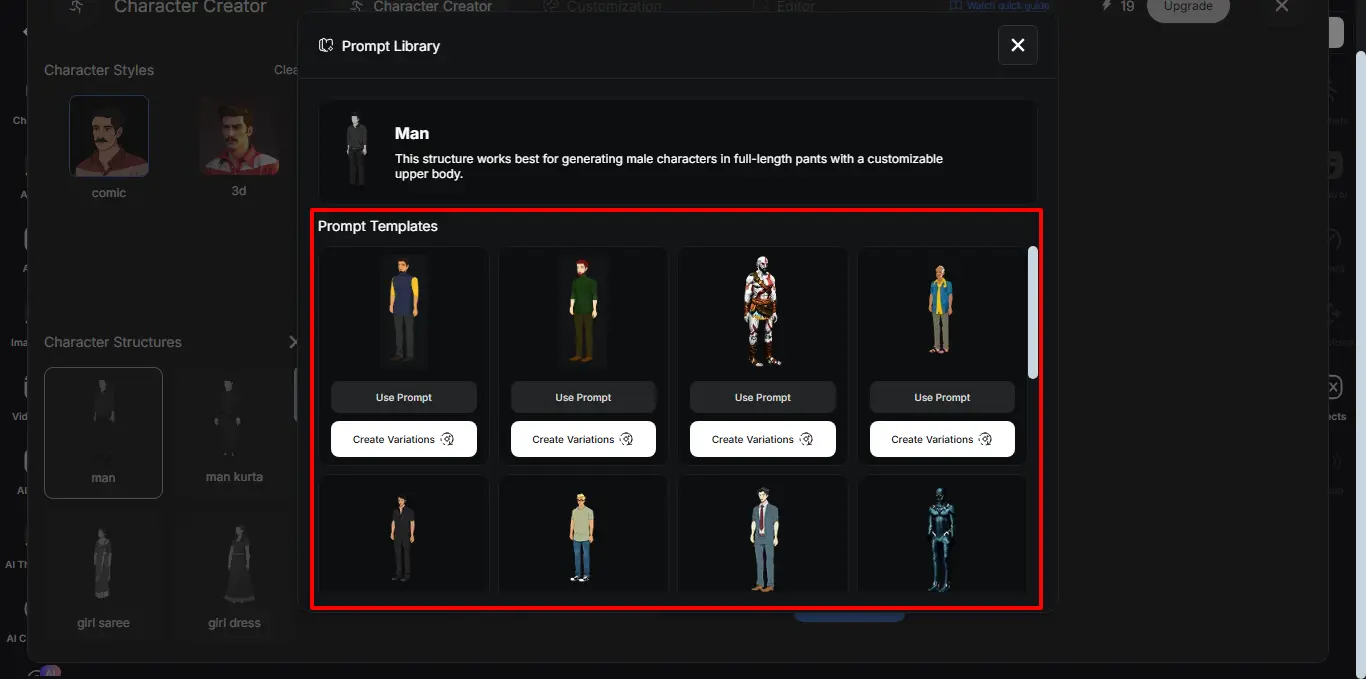The width and height of the screenshot is (1366, 679).
Task: Close the Prompt Library dialog
Action: (x=1017, y=45)
